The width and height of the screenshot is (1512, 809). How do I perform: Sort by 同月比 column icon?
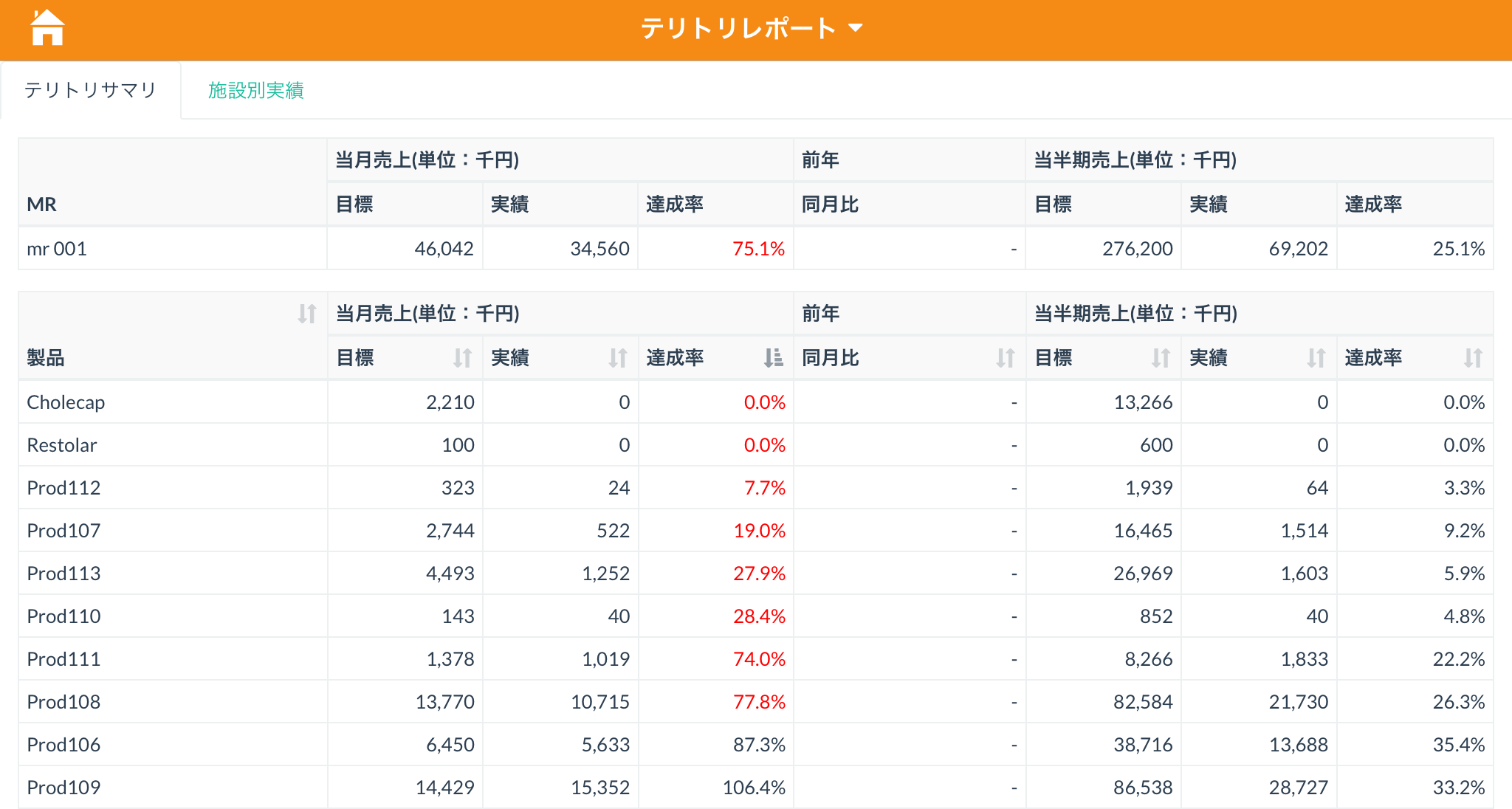(1005, 358)
